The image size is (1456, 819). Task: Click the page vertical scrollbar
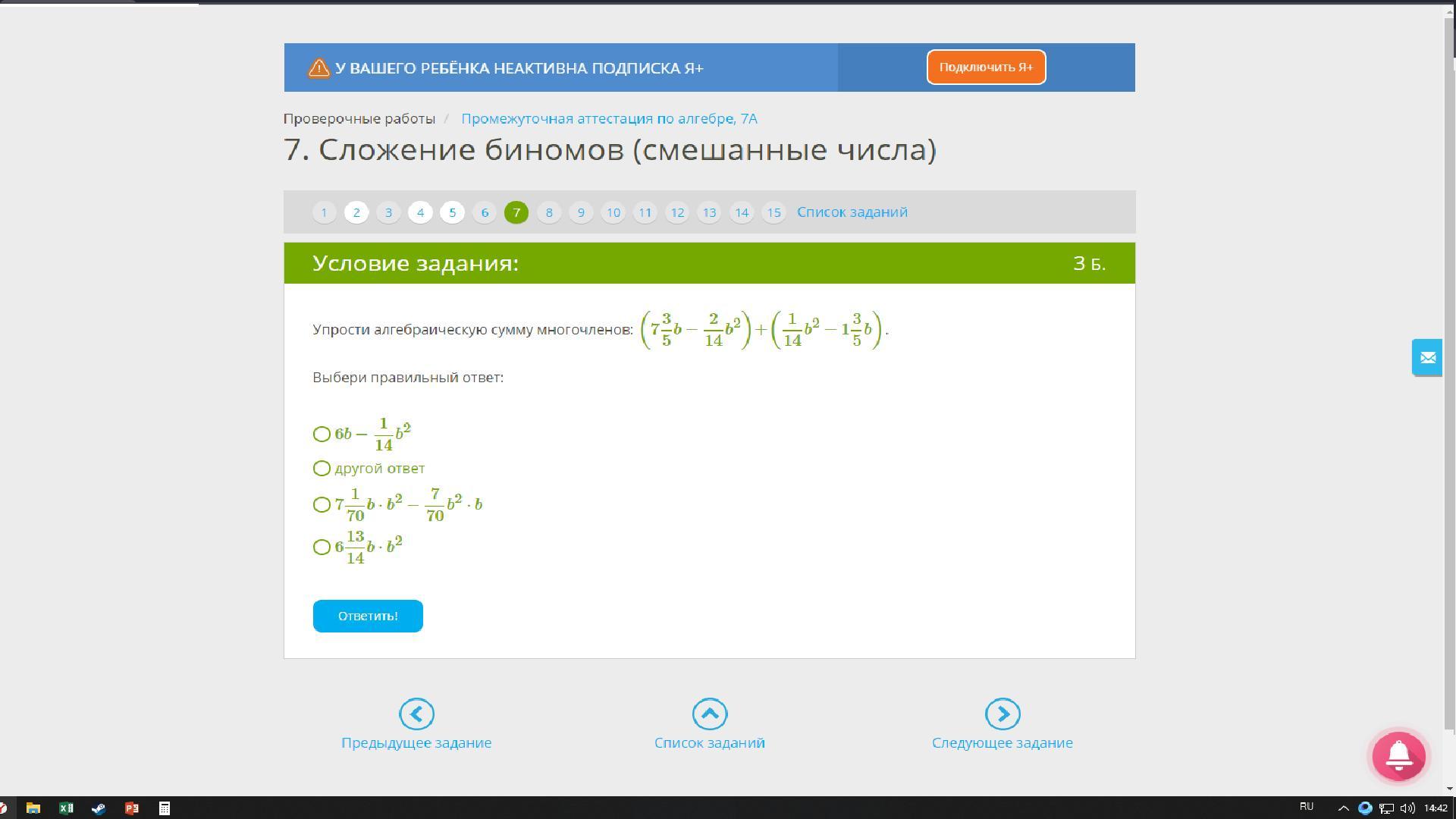1449,379
